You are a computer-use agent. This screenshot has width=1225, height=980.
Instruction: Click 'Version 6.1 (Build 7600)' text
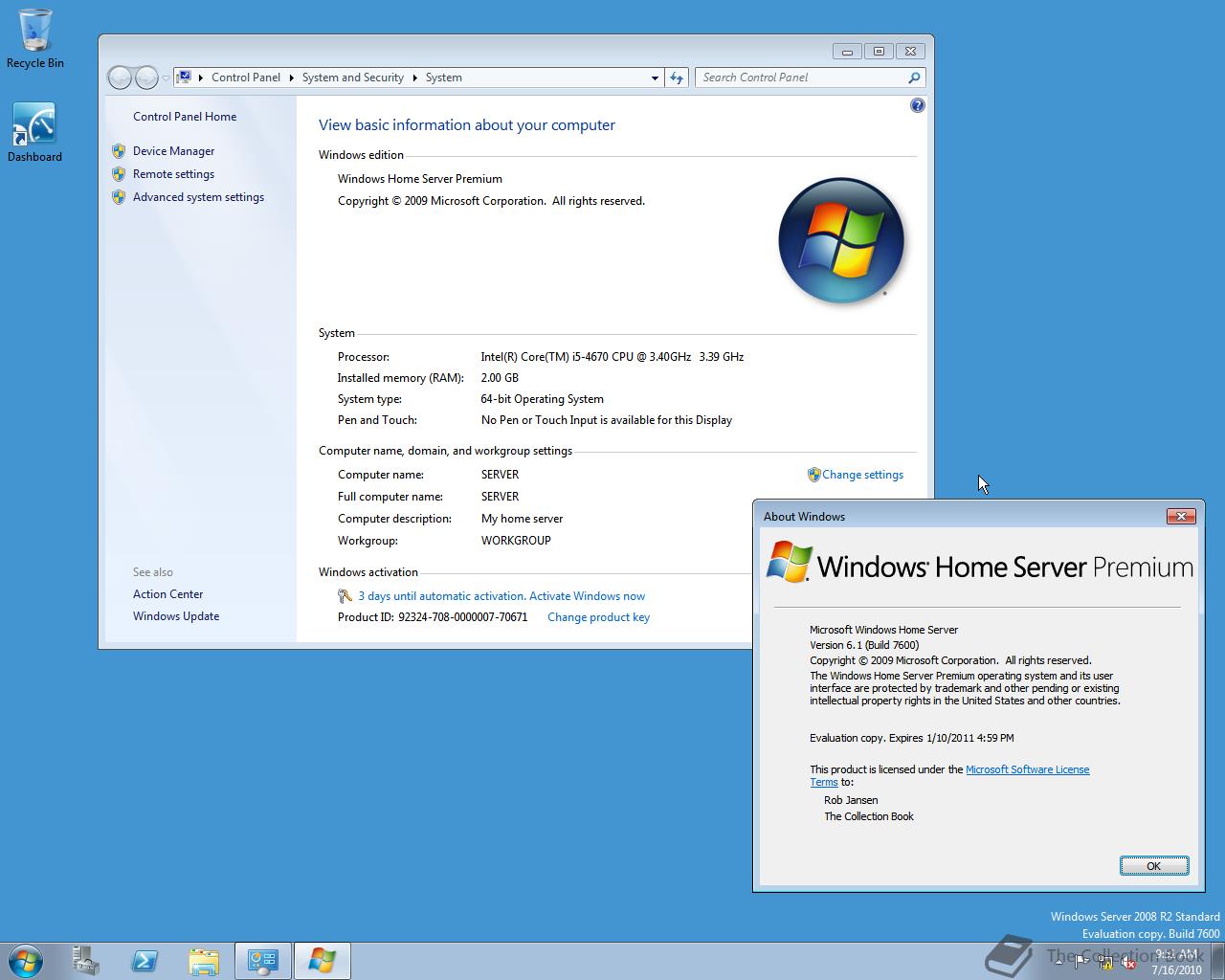pos(864,645)
